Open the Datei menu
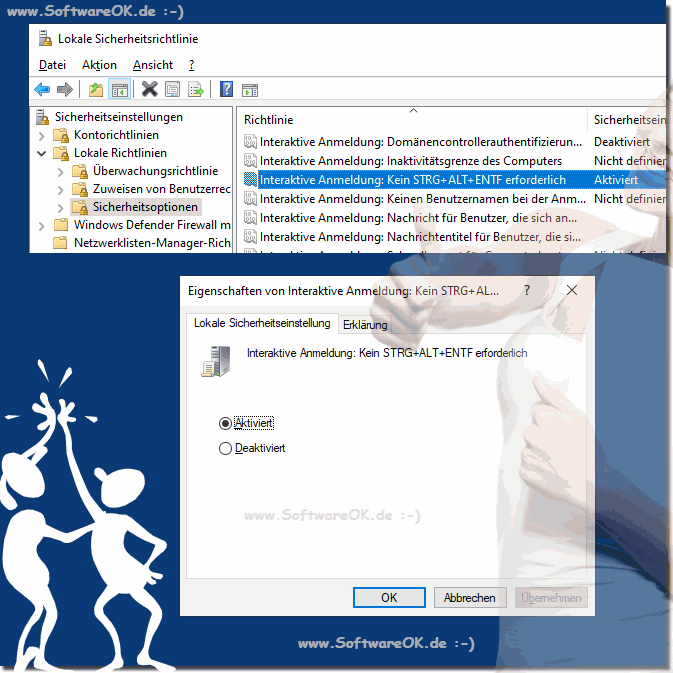Image resolution: width=673 pixels, height=673 pixels. coord(52,65)
